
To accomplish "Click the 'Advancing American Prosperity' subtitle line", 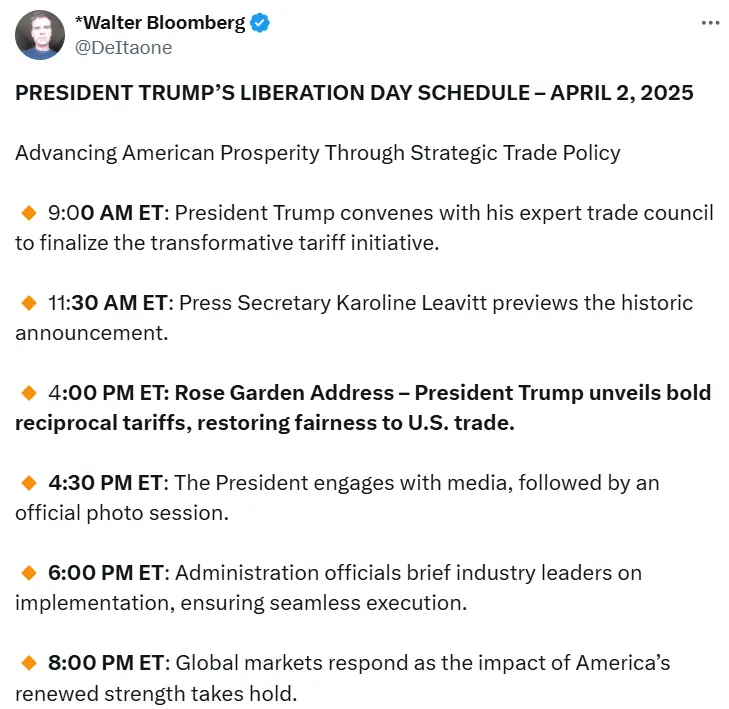I will click(x=318, y=153).
